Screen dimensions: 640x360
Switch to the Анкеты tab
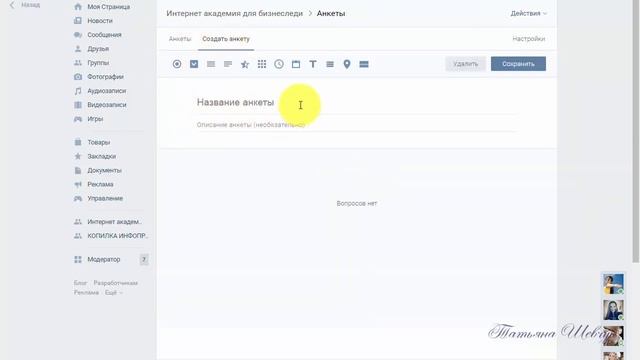[x=180, y=39]
